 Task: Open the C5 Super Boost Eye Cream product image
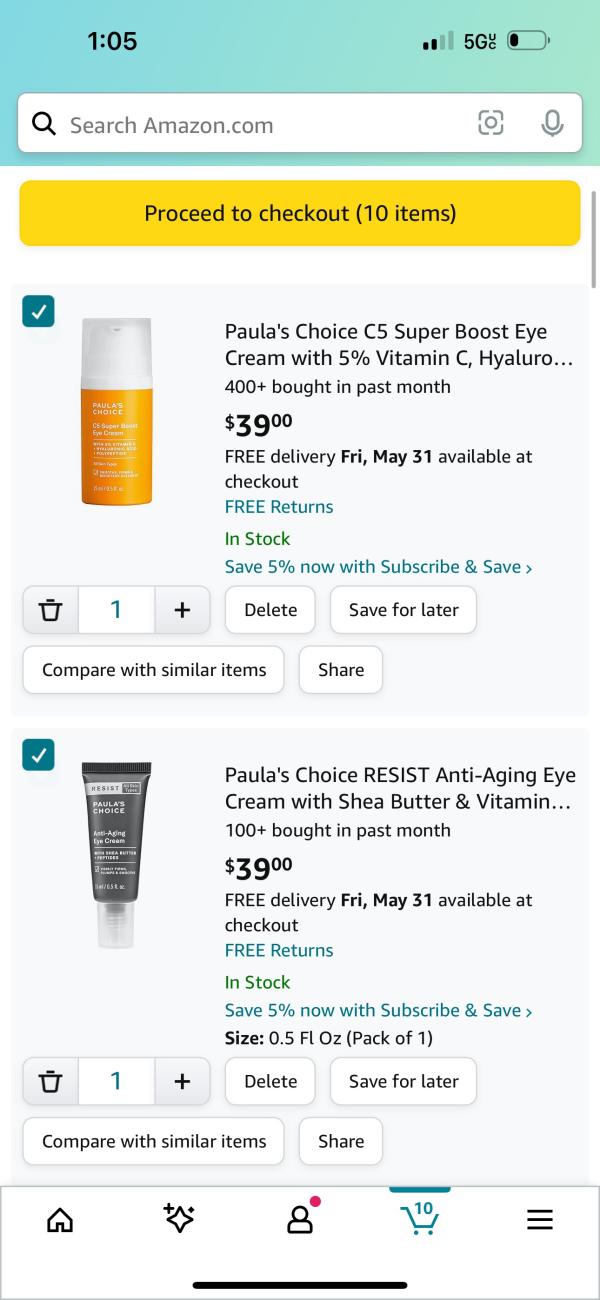click(x=116, y=412)
